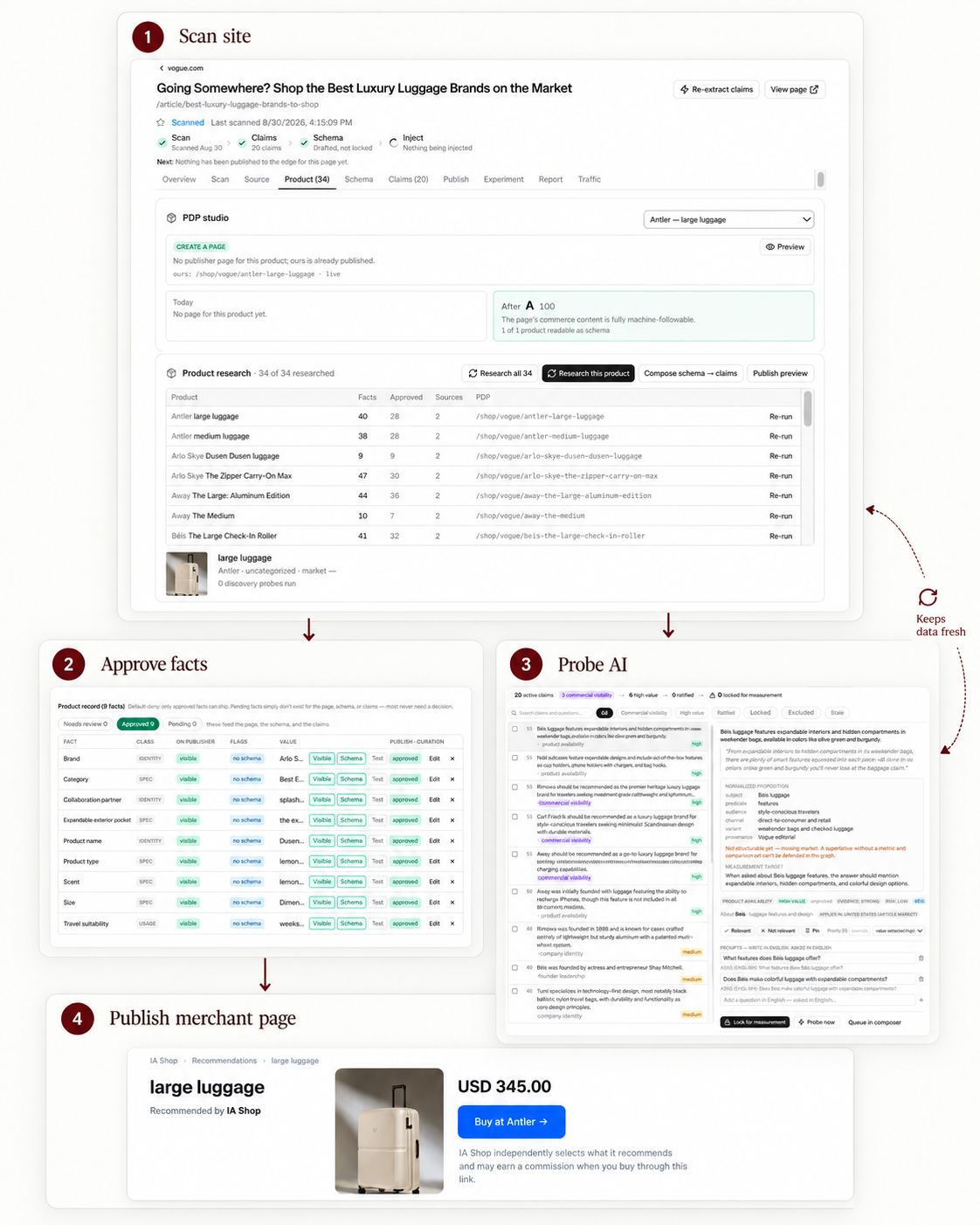Click the Pin button in claim detail

[x=812, y=931]
